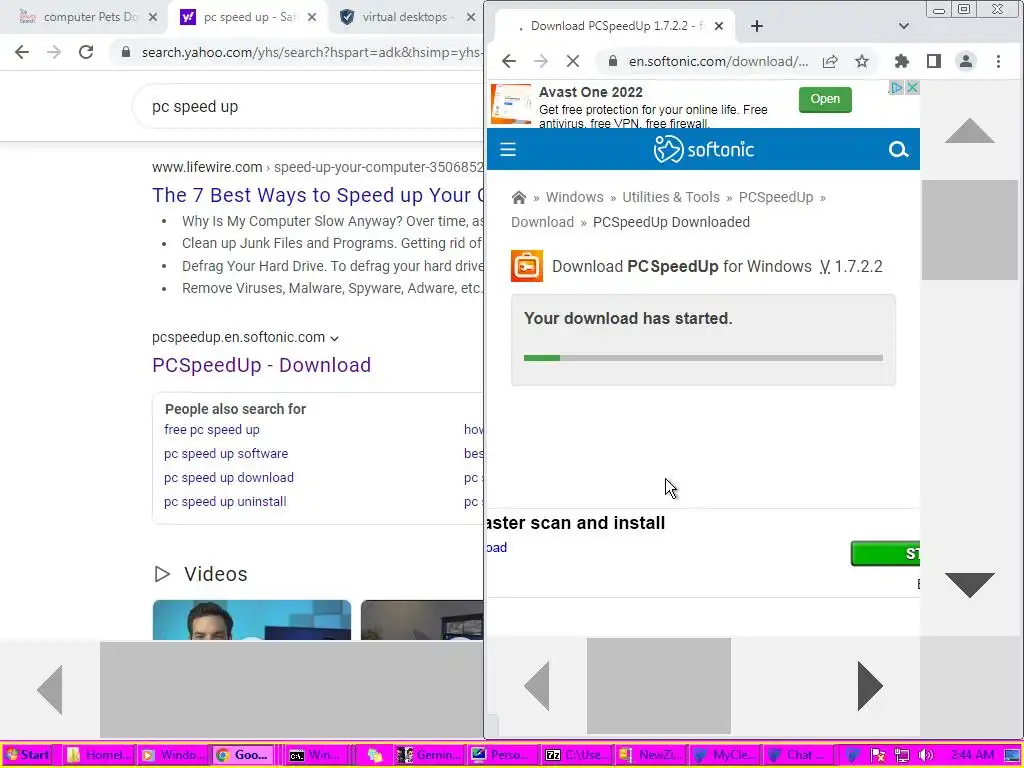Click forward arrow in Yahoo browser window
The image size is (1024, 768).
click(54, 52)
